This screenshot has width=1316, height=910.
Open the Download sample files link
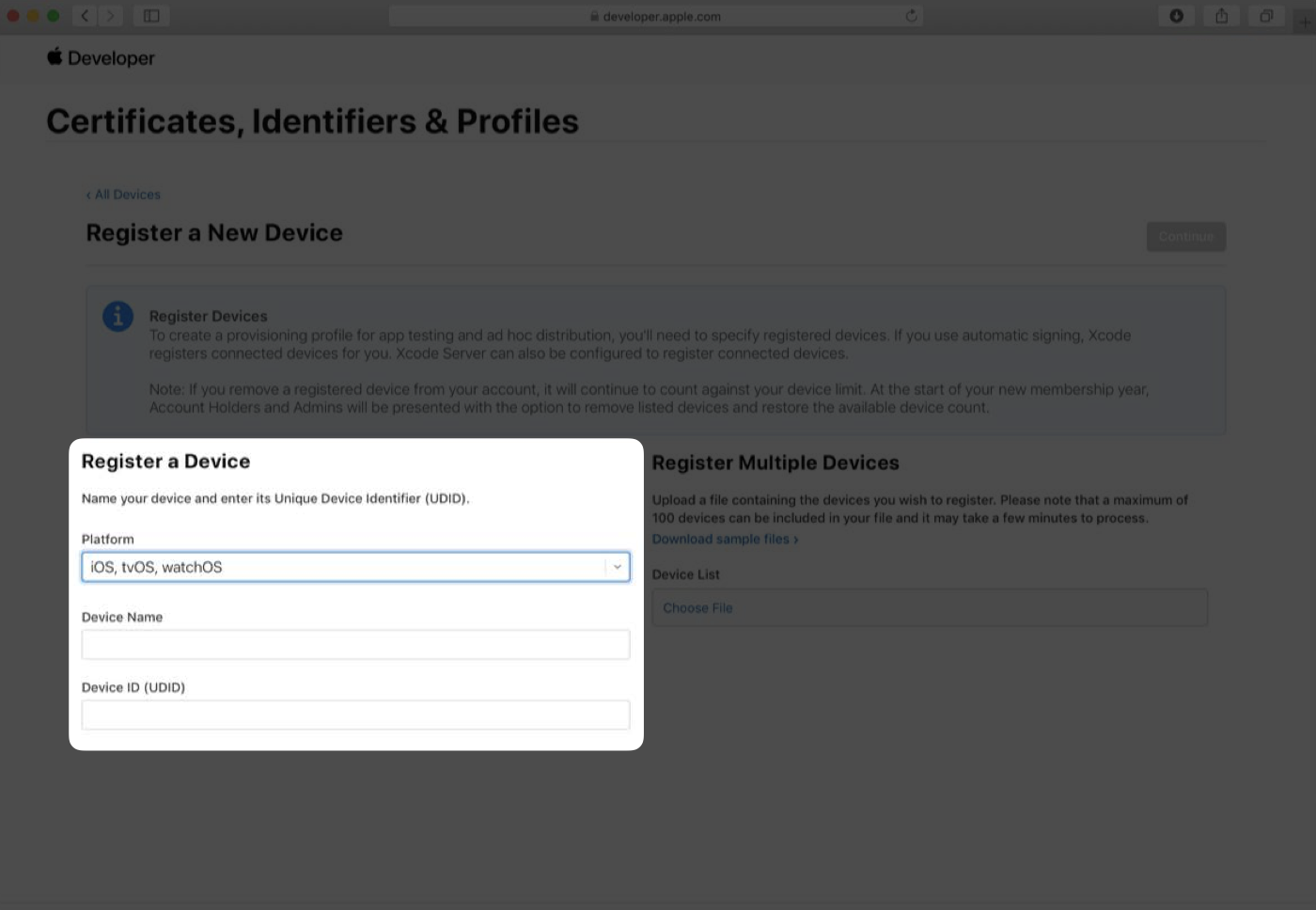click(x=725, y=539)
